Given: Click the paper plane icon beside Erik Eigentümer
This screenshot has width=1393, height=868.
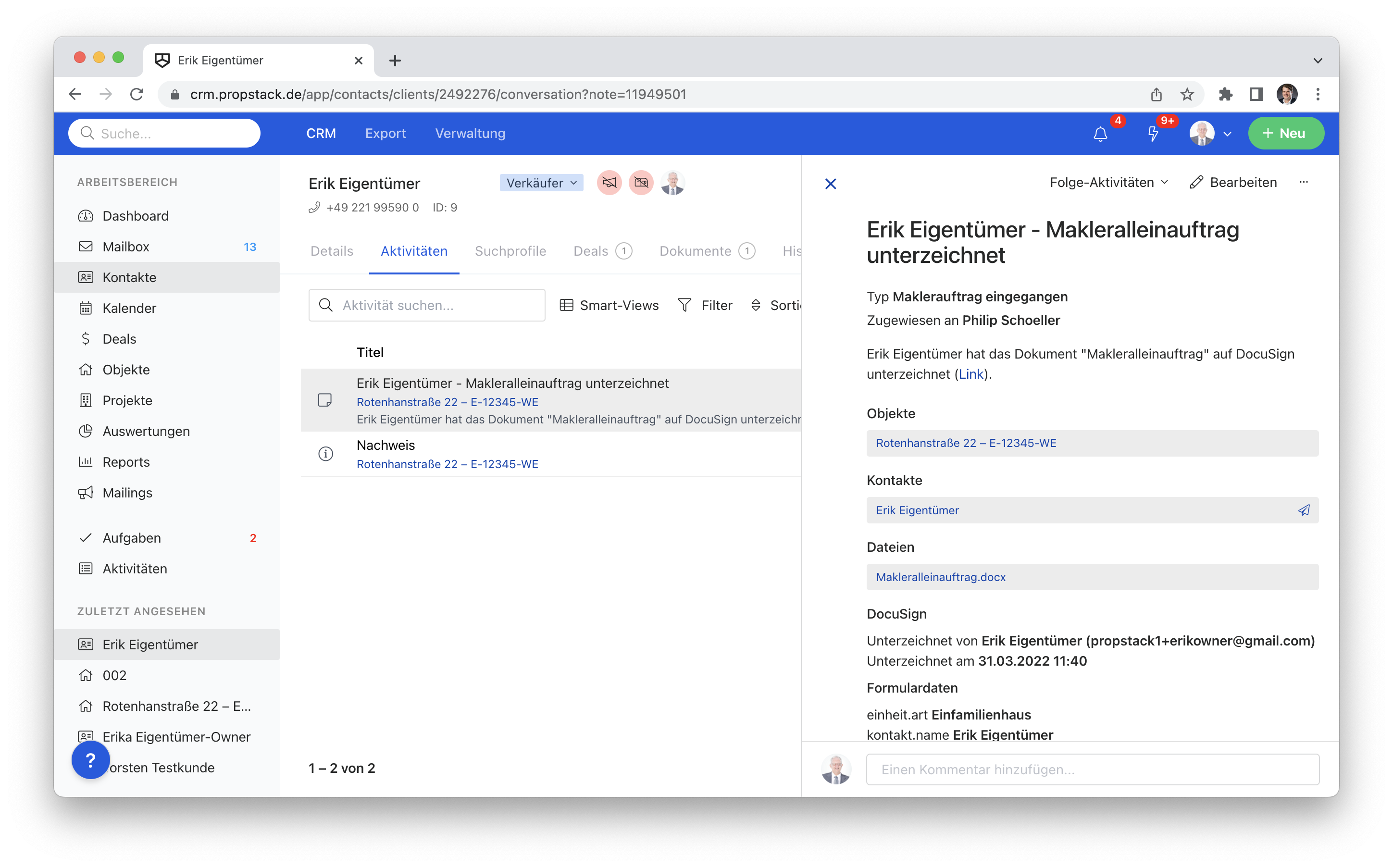Looking at the screenshot, I should pos(1304,510).
